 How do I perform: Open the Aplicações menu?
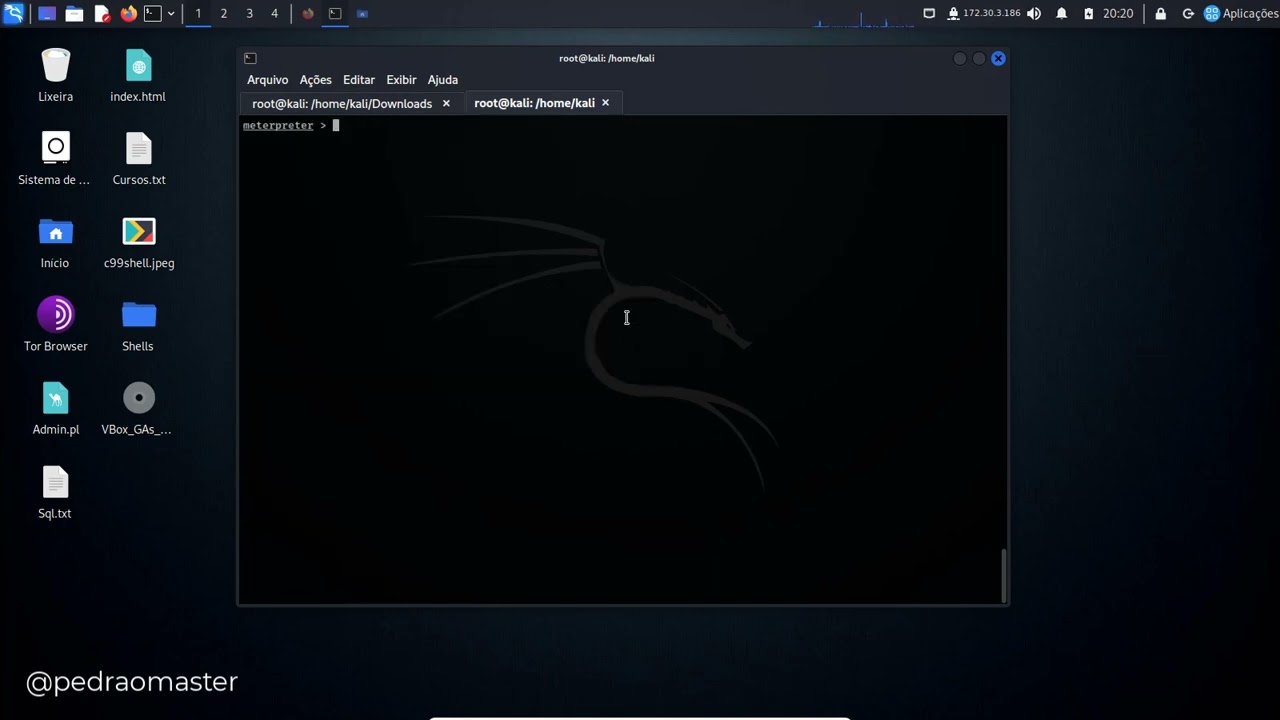tap(1241, 14)
